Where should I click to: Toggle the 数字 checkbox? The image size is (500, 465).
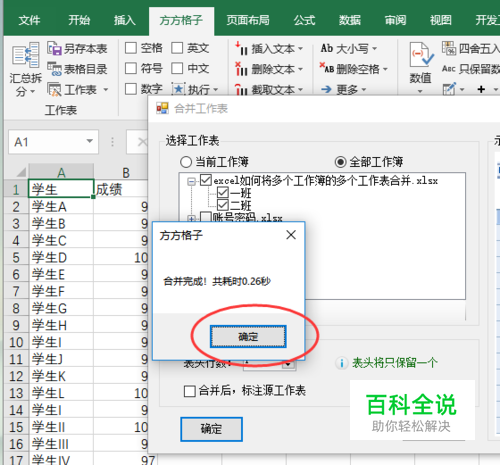click(131, 89)
